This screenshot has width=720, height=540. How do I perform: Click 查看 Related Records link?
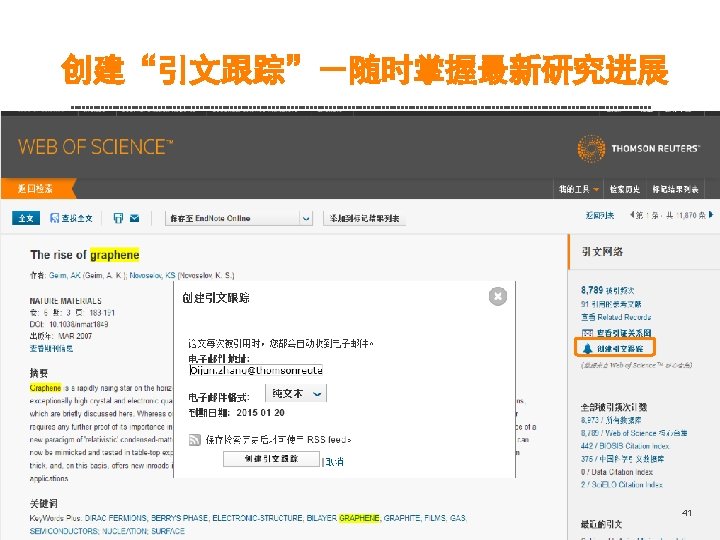(616, 317)
